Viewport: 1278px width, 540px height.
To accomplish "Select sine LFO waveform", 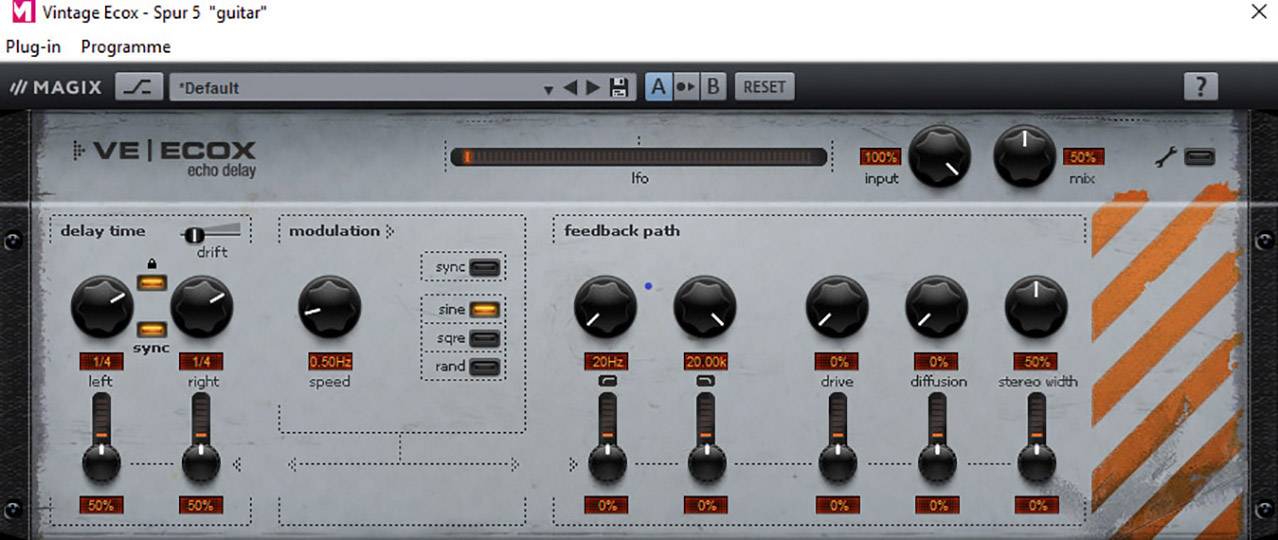I will tap(484, 310).
